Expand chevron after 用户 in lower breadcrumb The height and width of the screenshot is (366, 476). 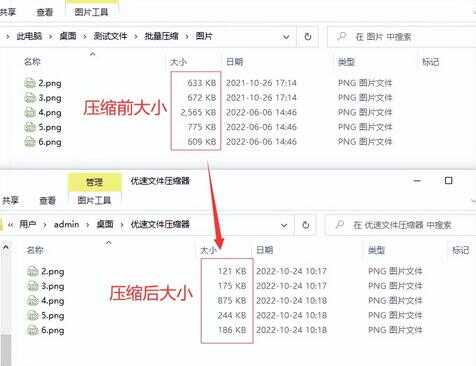tap(45, 225)
